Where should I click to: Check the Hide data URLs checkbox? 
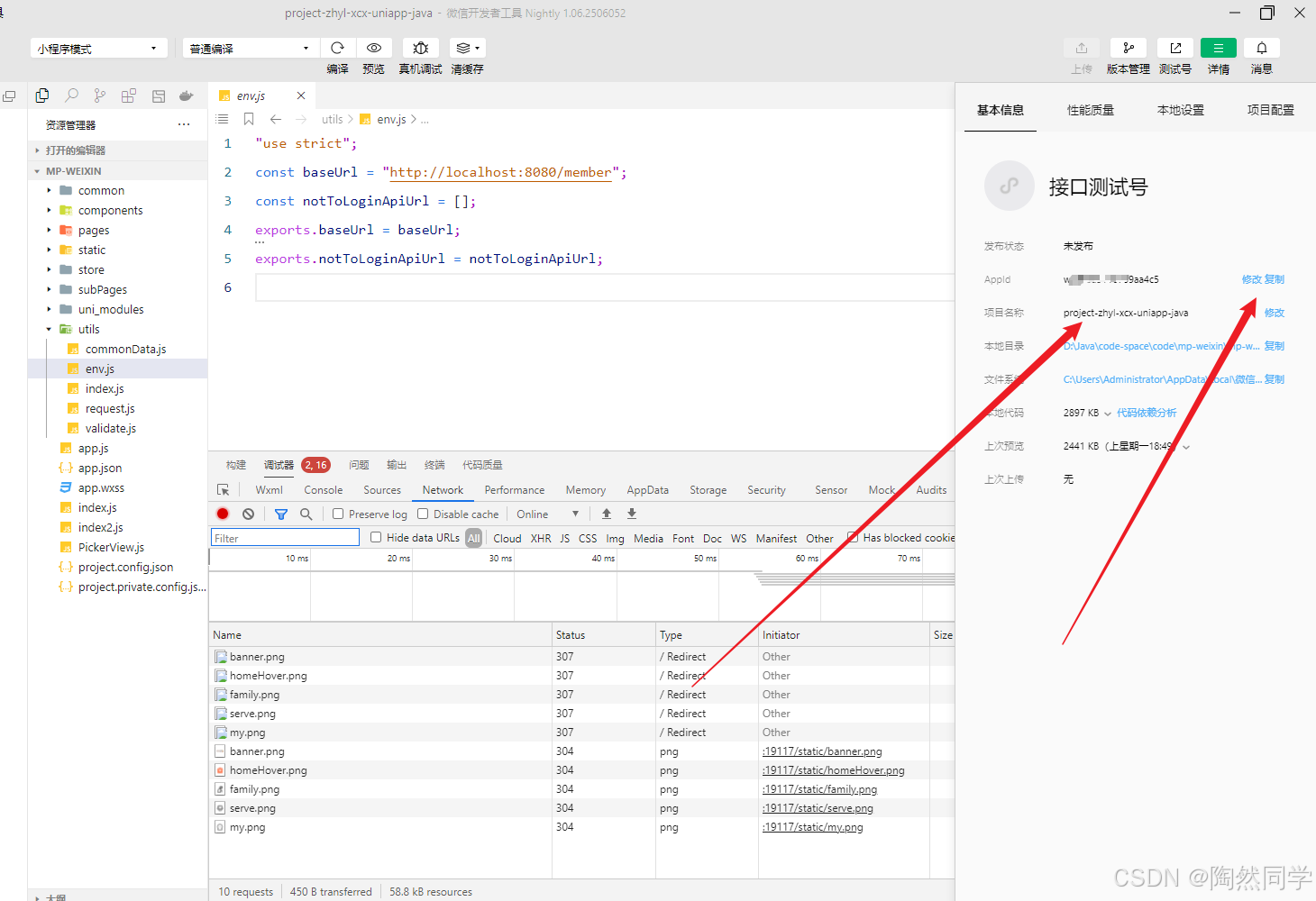376,537
